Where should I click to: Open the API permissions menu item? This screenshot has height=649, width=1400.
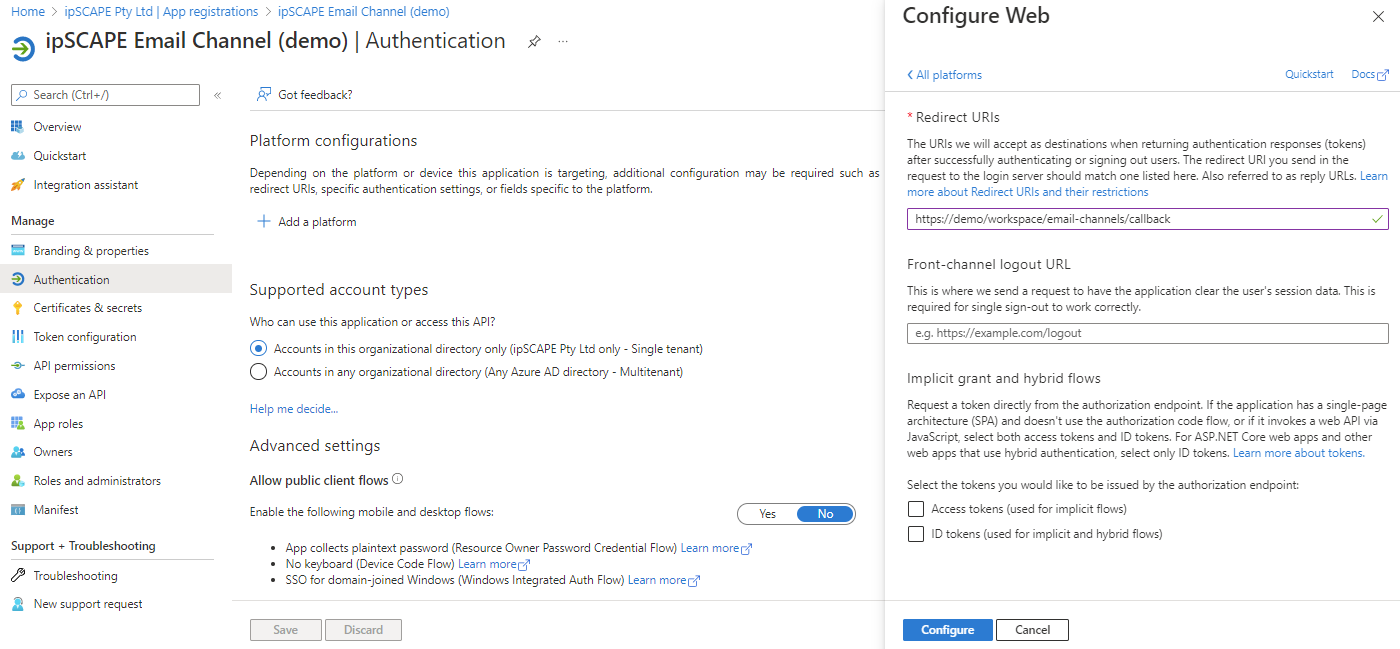(x=74, y=366)
